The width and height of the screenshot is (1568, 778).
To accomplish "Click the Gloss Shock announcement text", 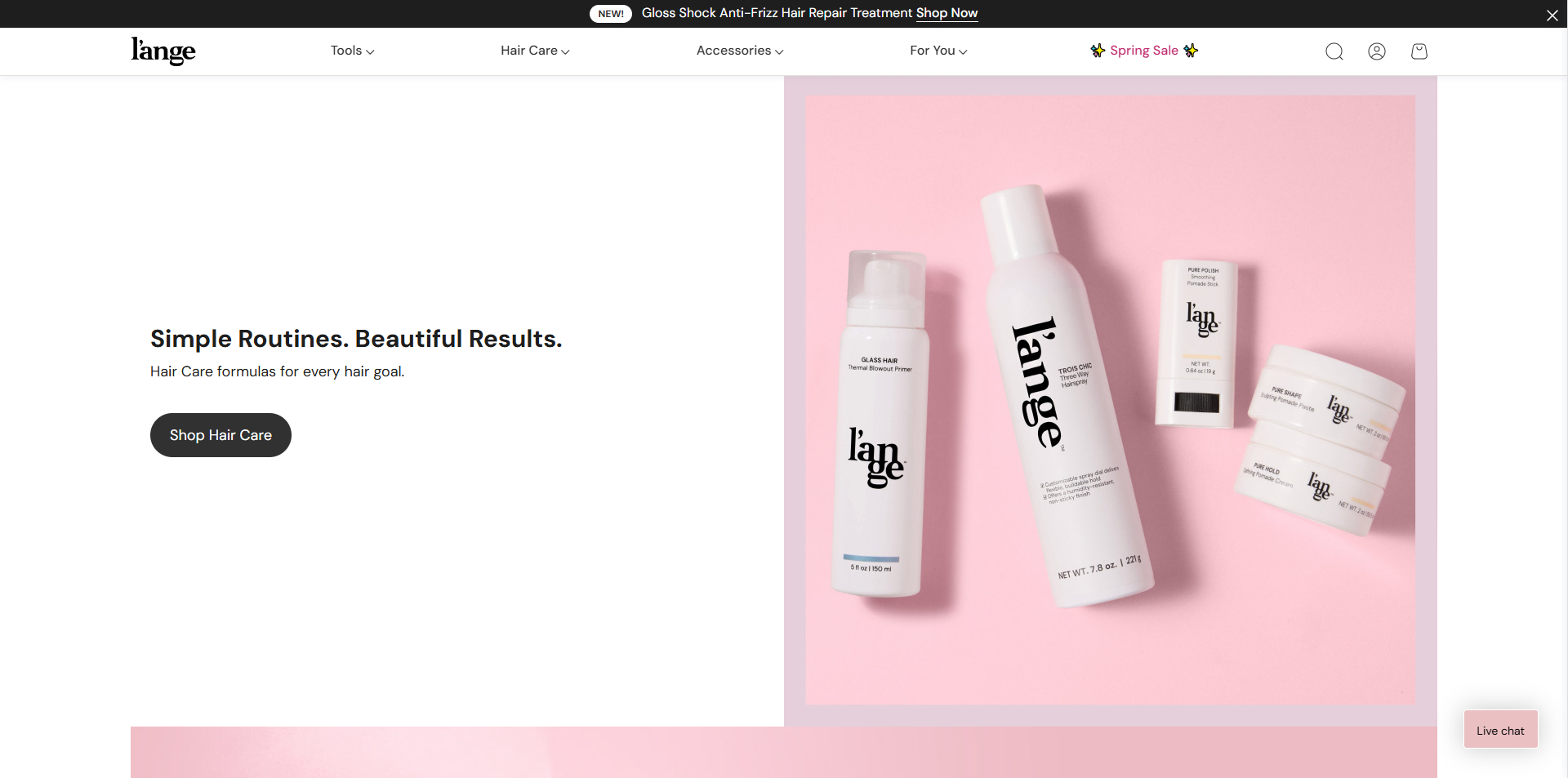I will click(777, 13).
